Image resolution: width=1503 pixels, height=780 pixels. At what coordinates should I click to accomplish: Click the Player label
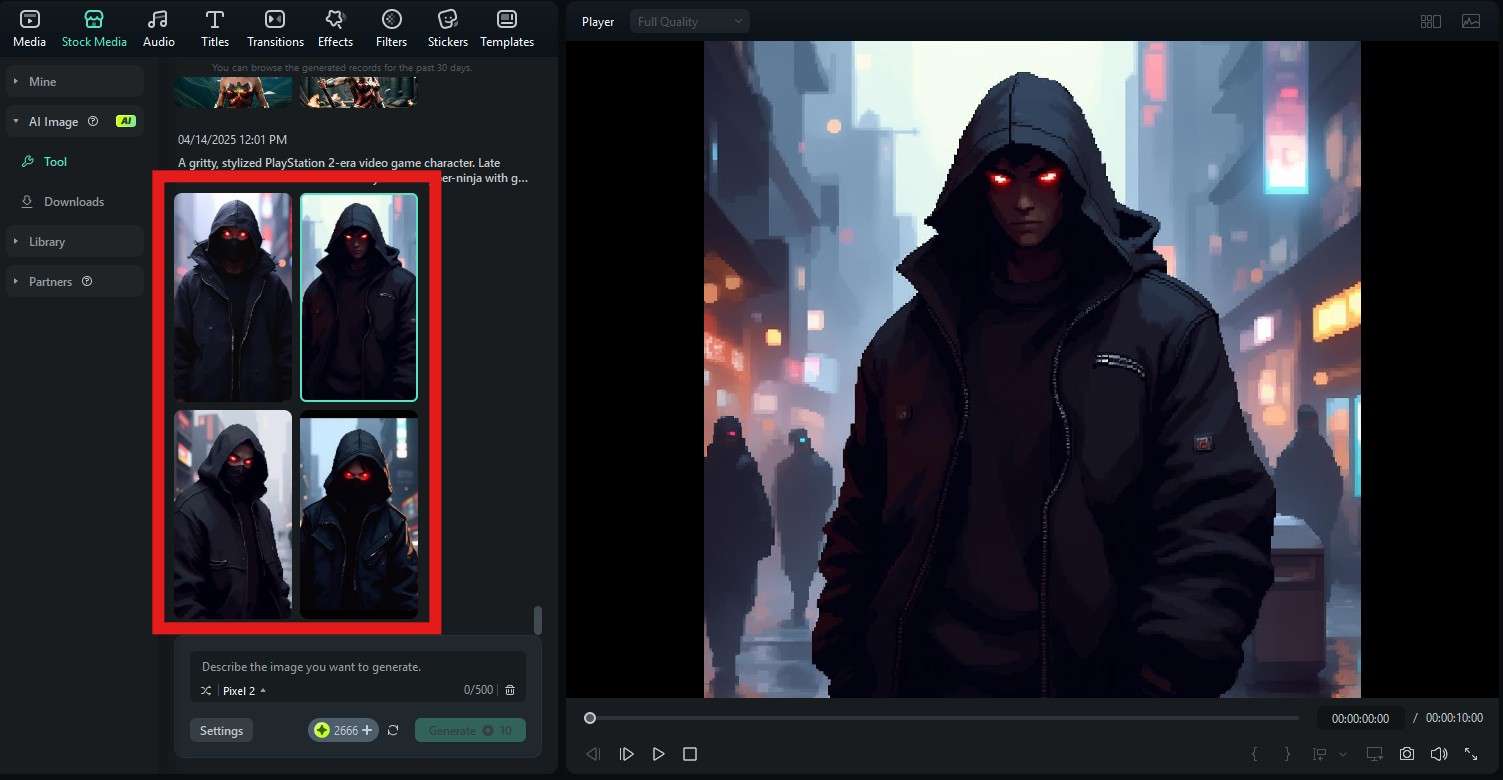coord(598,21)
